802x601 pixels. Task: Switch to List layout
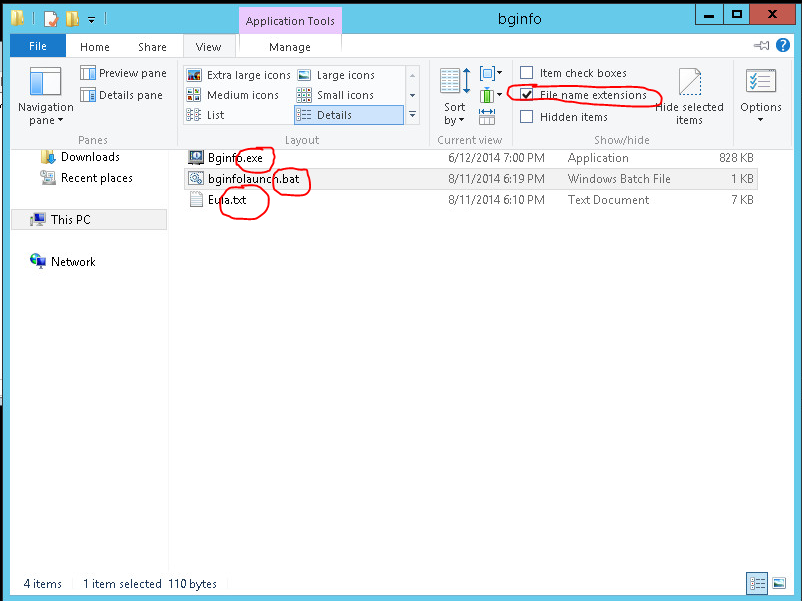pos(206,115)
